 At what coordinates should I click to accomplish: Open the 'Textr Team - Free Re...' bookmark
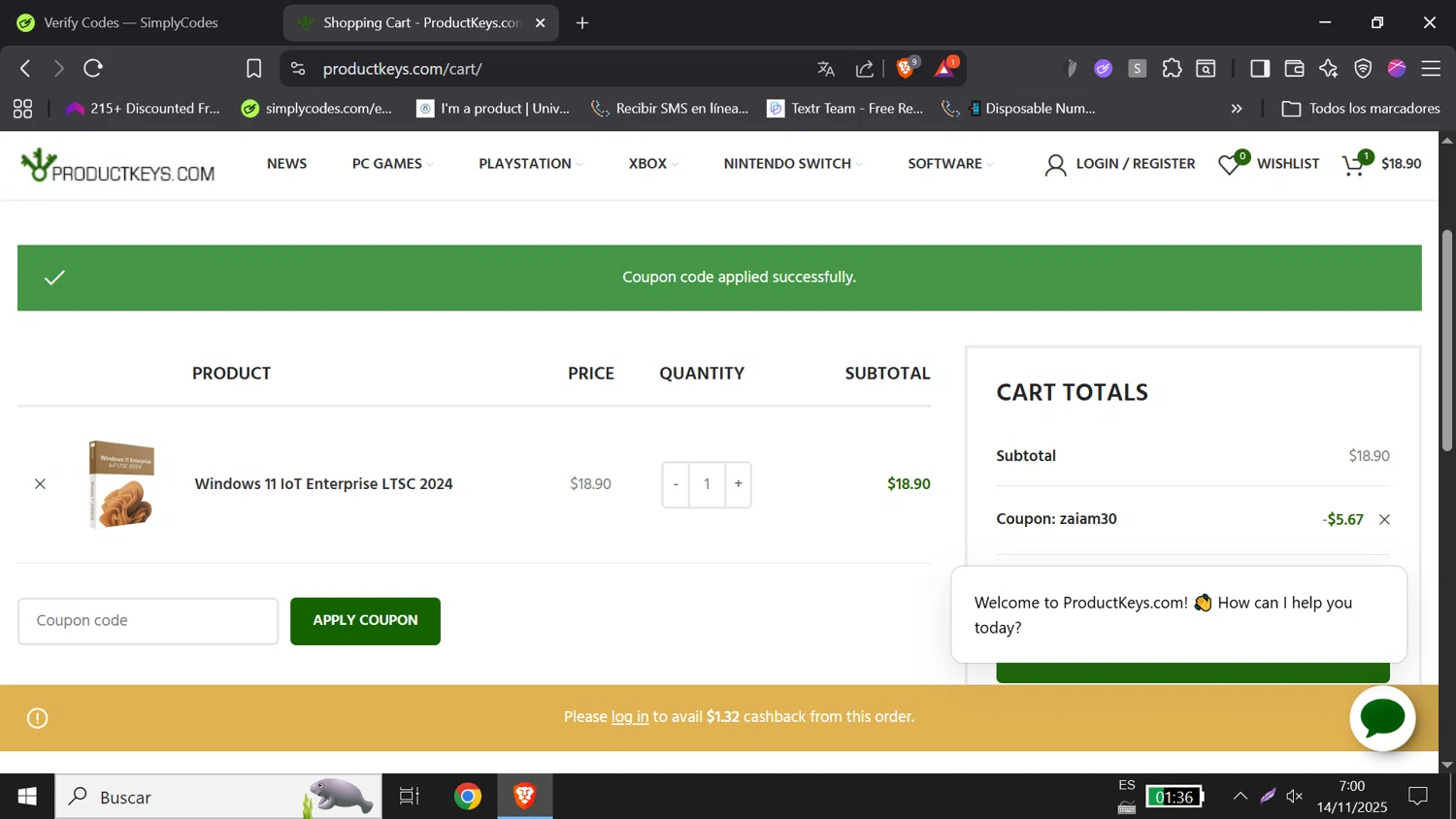(844, 109)
